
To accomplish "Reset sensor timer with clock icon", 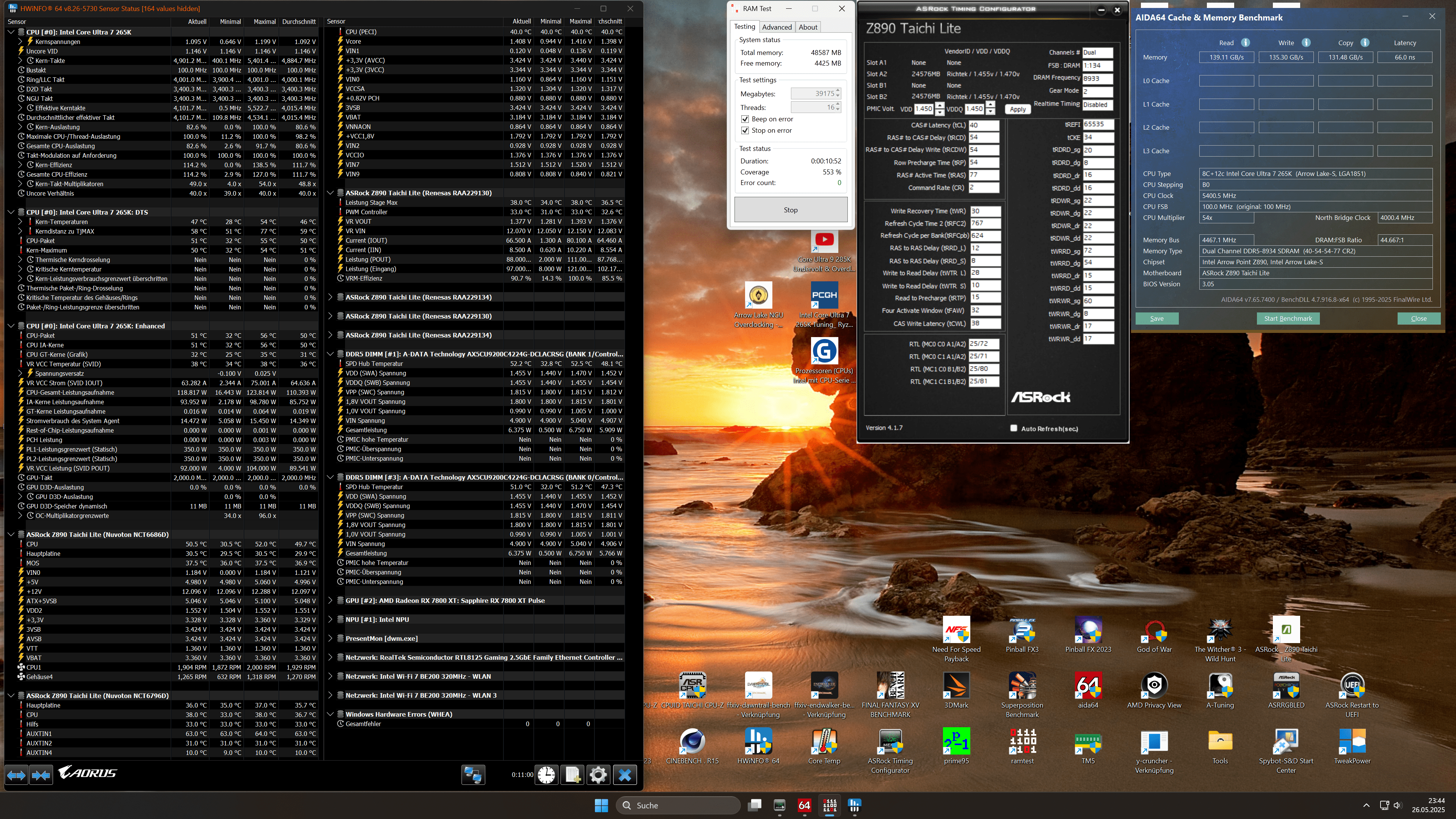I will coord(546,775).
